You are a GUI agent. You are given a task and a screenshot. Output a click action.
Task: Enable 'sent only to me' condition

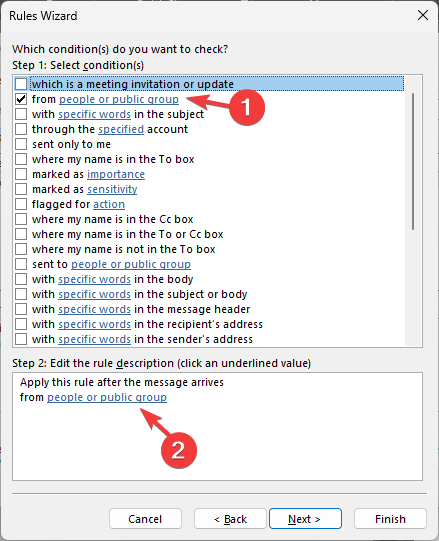click(x=21, y=144)
